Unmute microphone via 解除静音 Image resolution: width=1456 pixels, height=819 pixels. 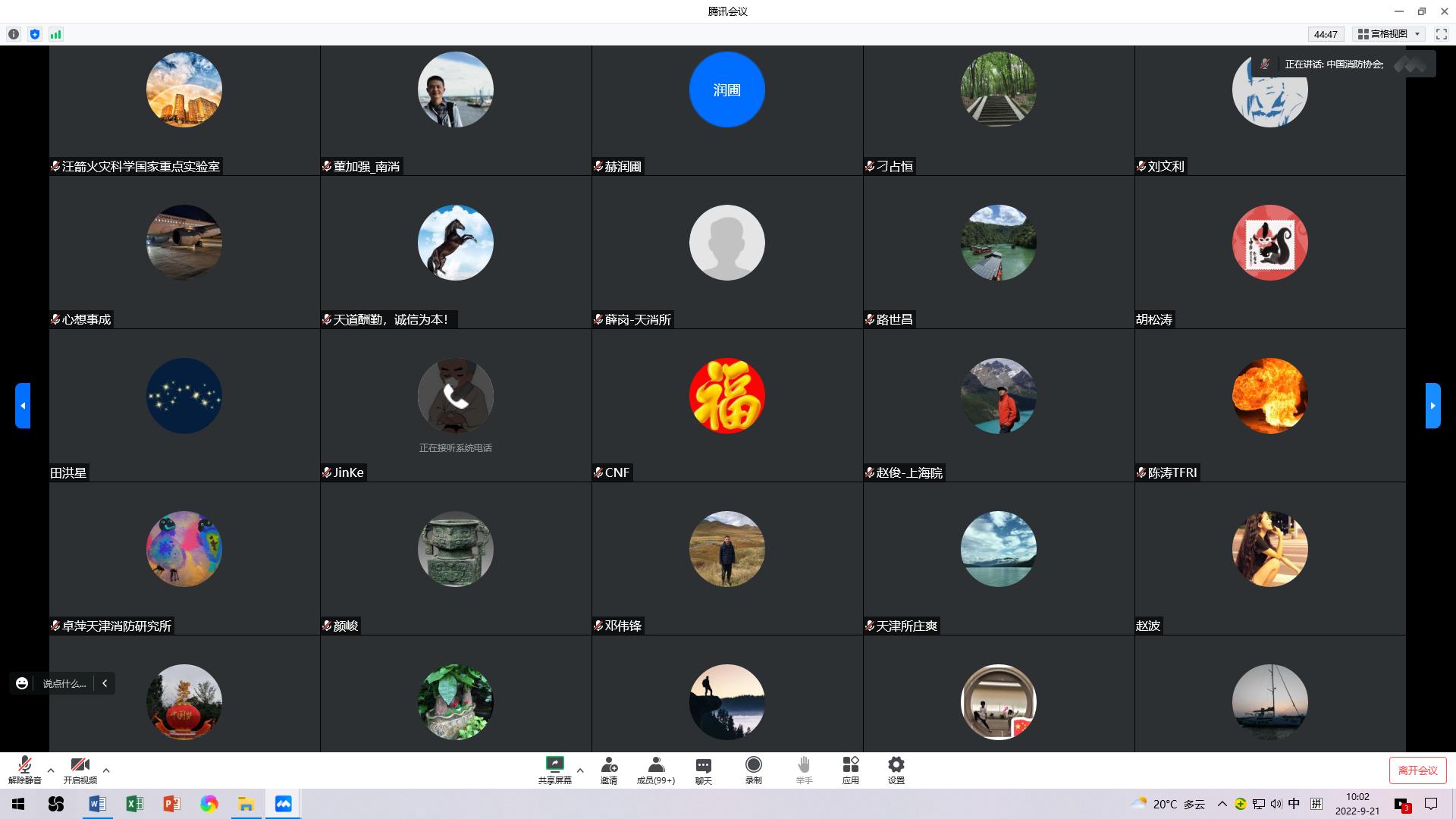click(25, 770)
